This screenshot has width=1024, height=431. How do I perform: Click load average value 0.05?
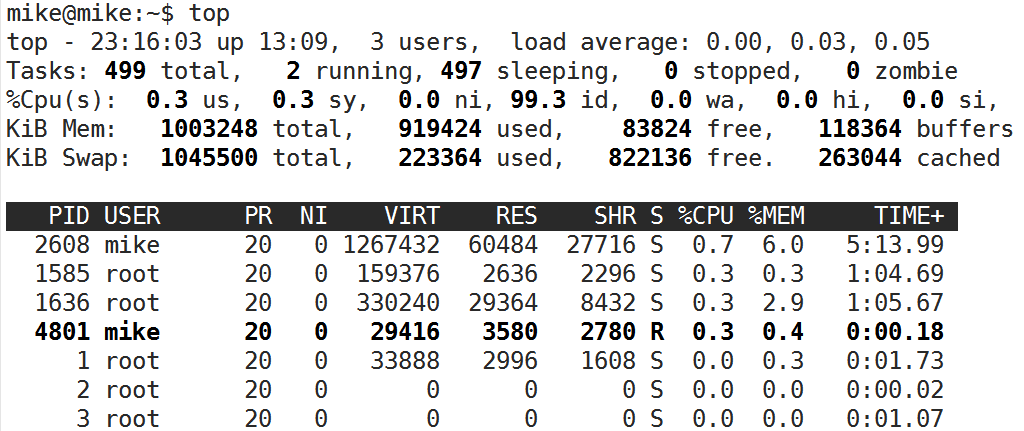tap(902, 42)
